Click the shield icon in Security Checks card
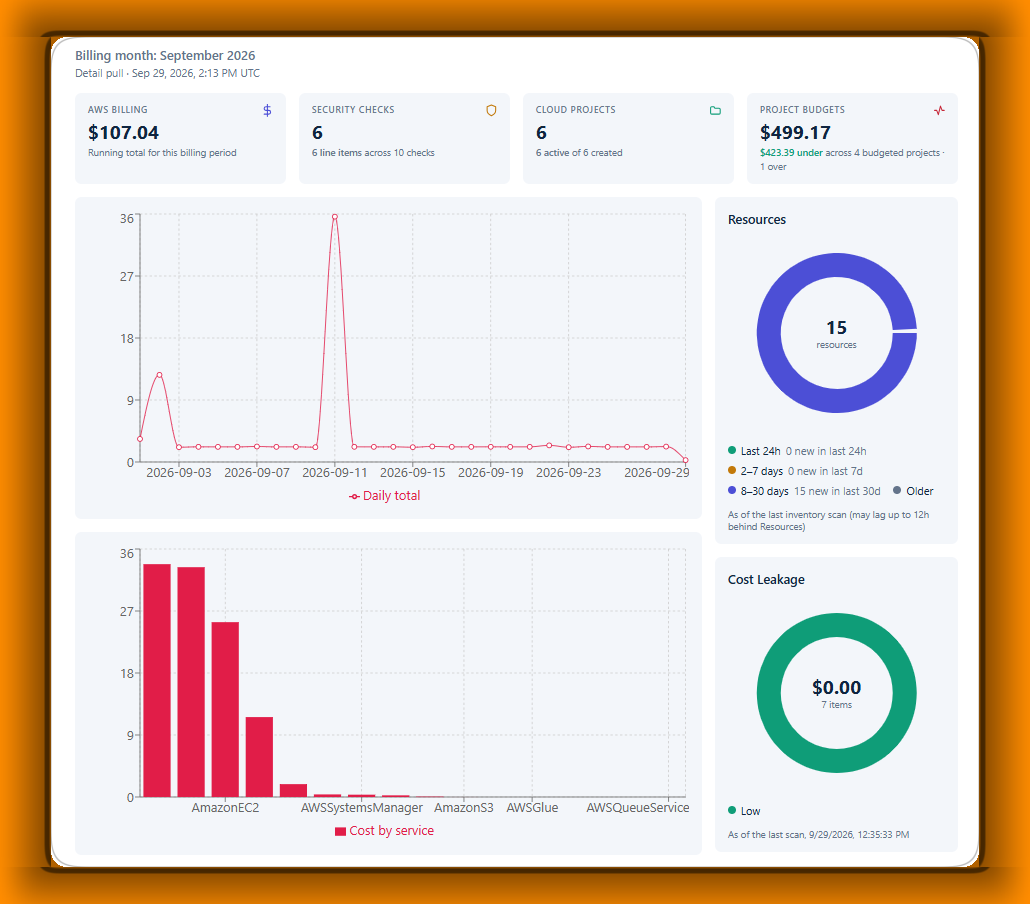The image size is (1030, 904). click(491, 110)
